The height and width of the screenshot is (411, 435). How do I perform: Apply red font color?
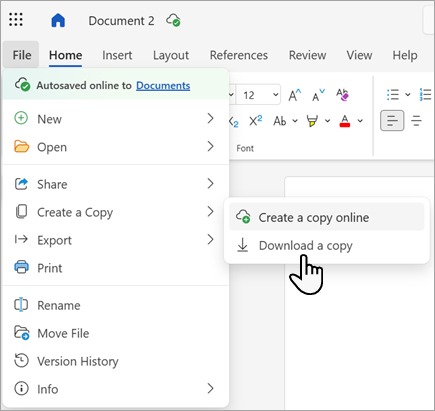tap(345, 121)
